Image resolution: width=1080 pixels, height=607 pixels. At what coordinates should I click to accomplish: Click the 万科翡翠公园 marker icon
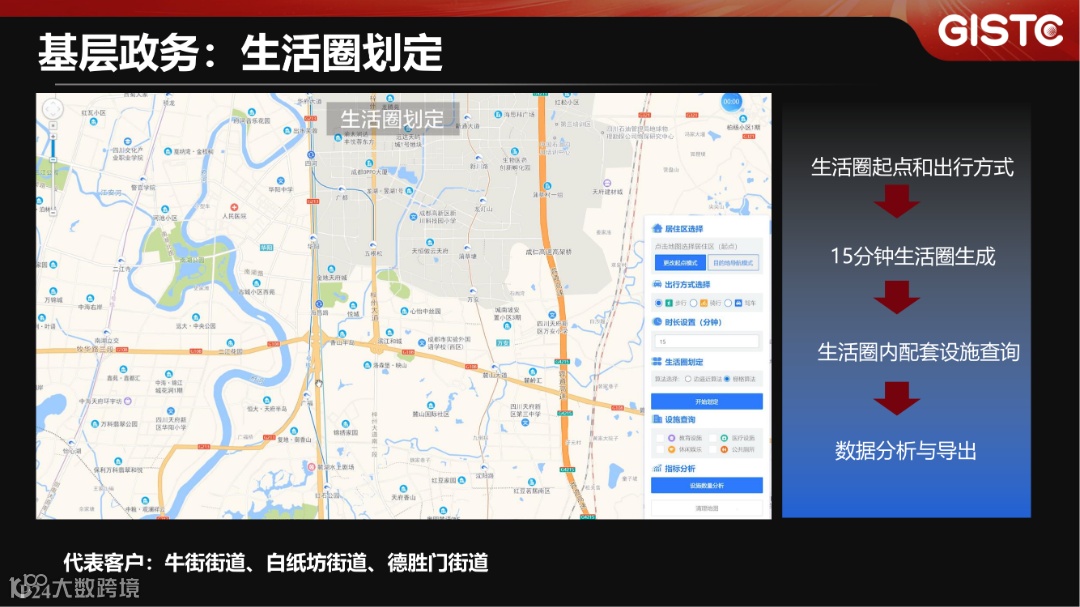coord(95,424)
